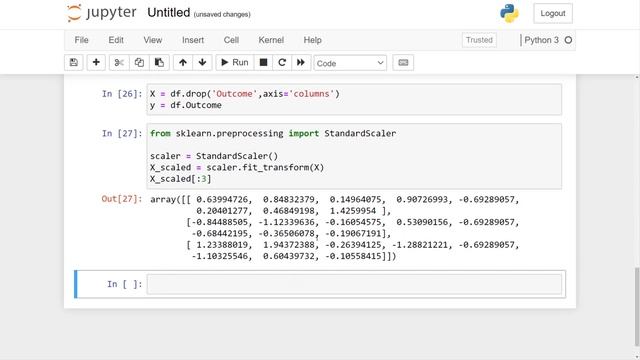640x360 pixels.
Task: Open the Kernel menu
Action: (x=271, y=40)
